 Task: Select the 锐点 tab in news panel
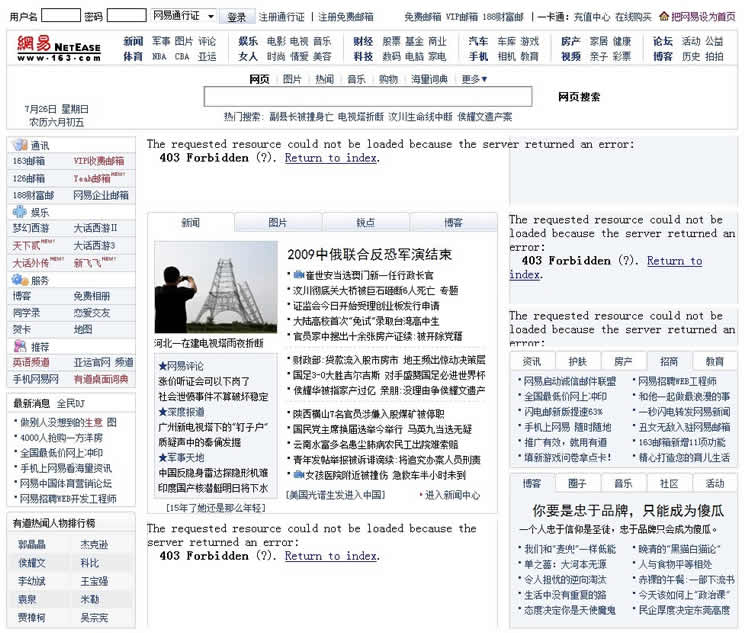click(366, 223)
